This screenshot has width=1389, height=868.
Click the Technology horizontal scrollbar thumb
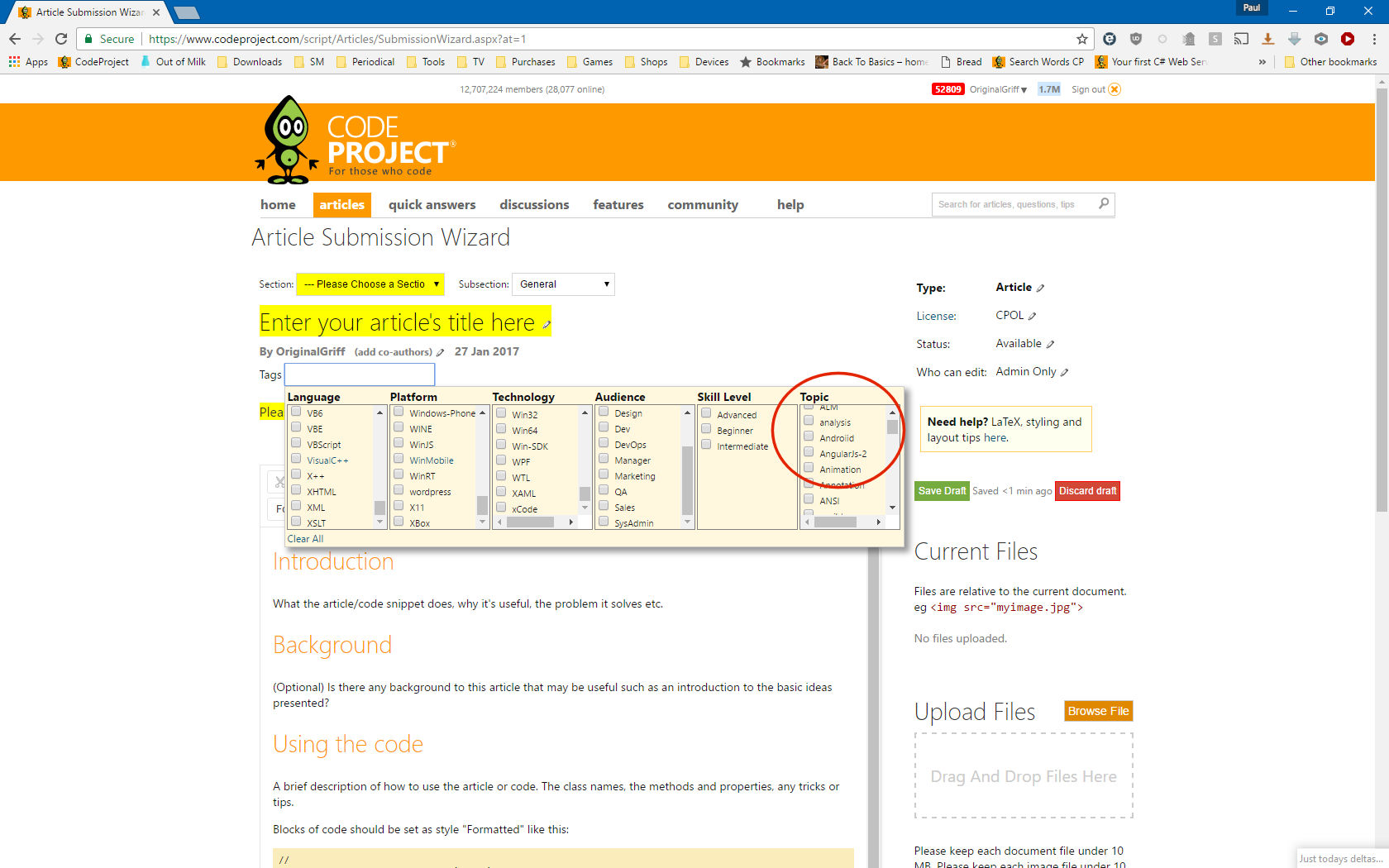tap(530, 522)
